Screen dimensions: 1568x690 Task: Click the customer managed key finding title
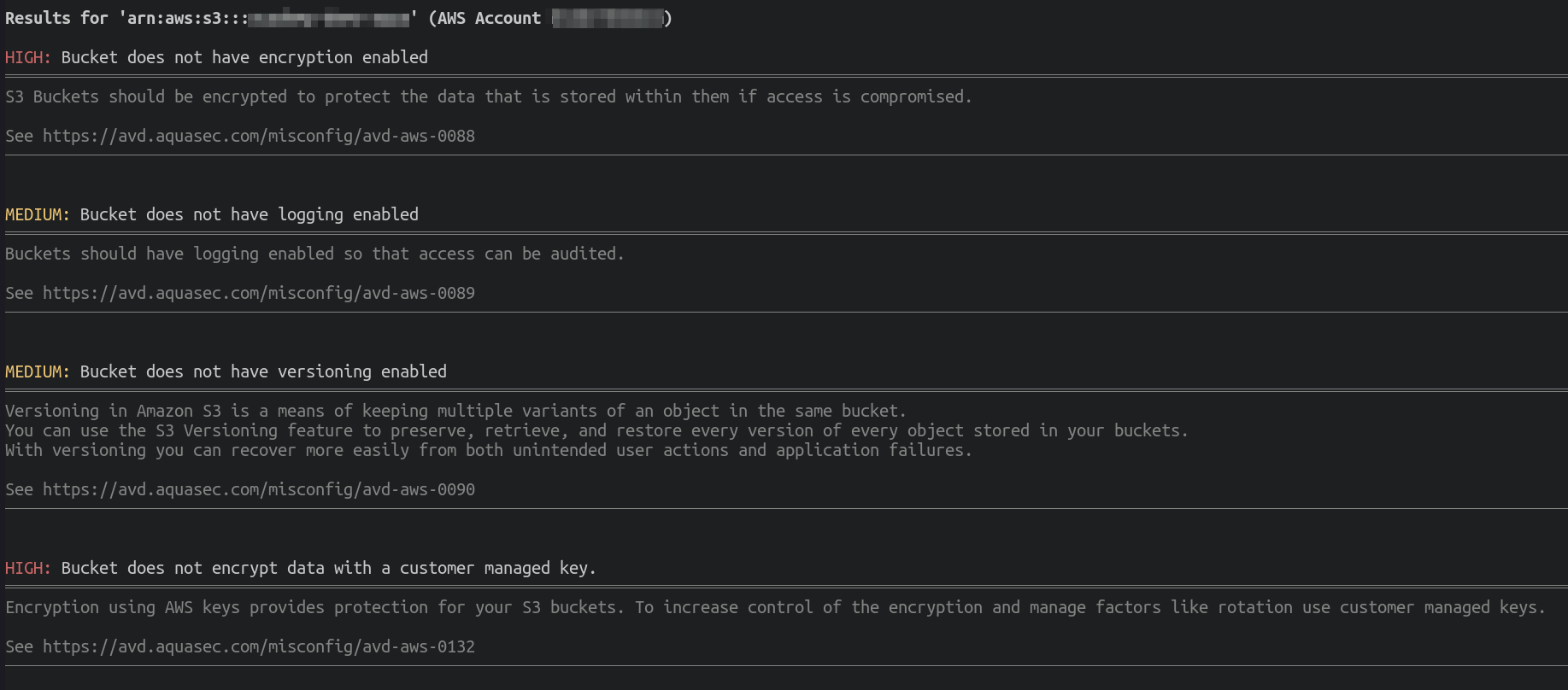pos(329,568)
